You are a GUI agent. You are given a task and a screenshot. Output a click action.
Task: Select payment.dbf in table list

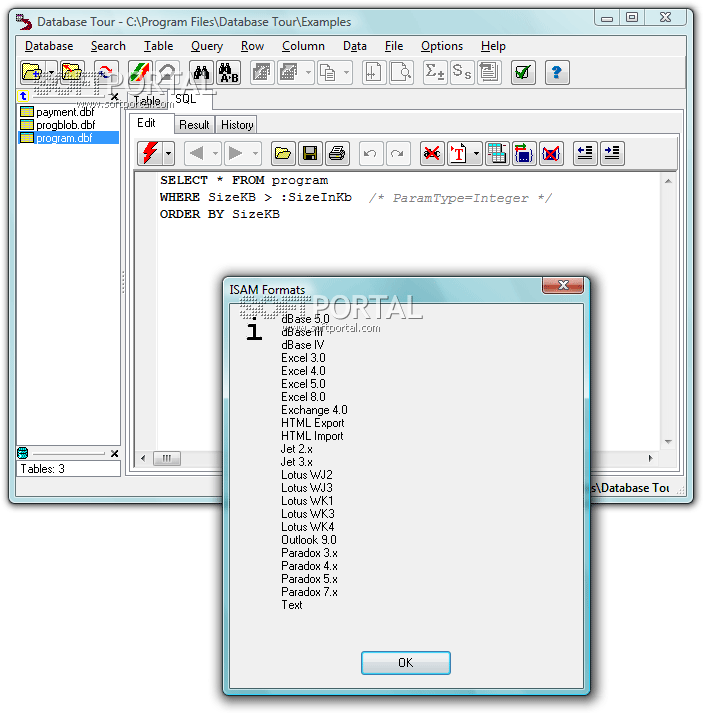point(65,112)
